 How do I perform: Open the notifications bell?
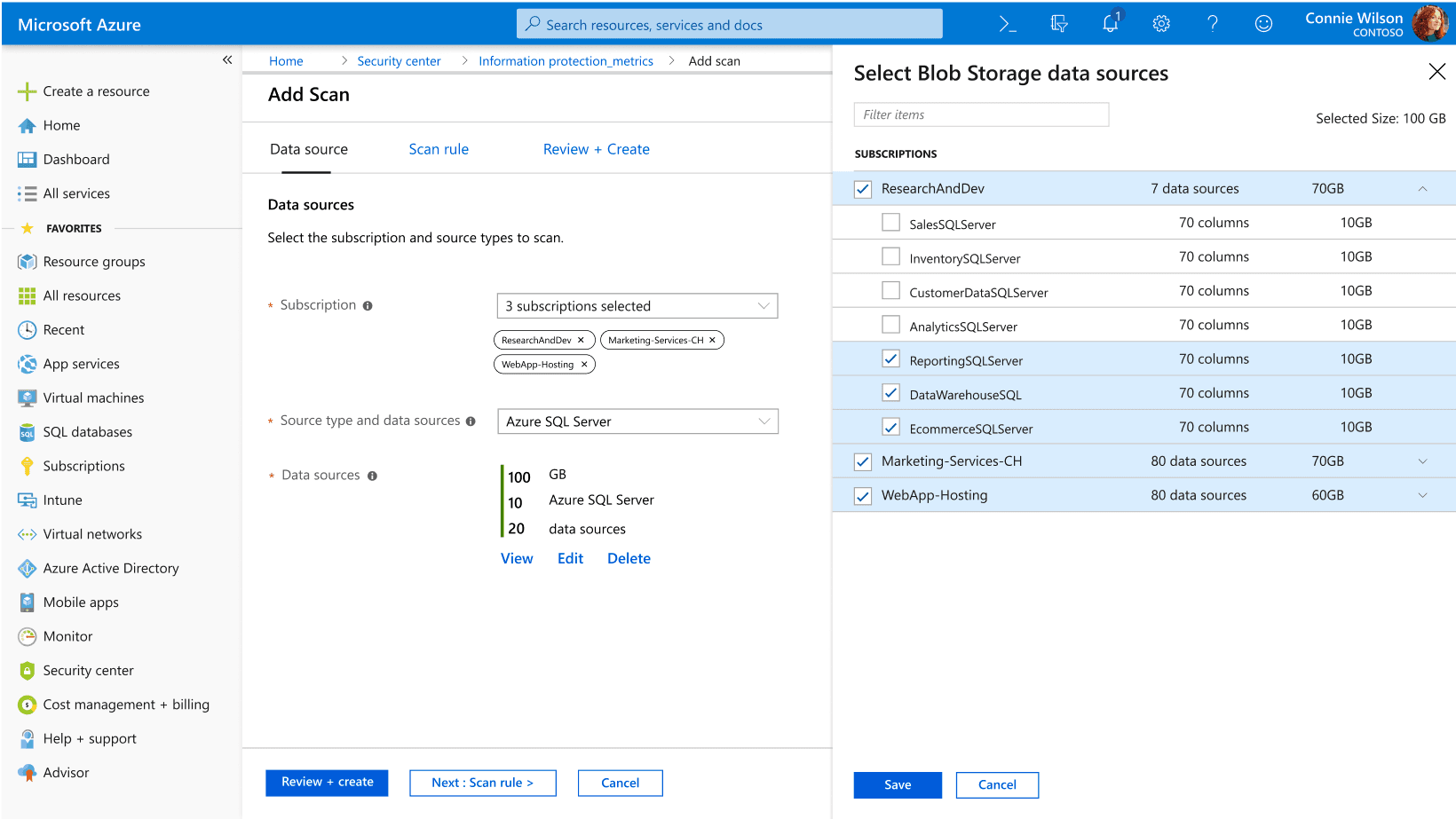point(1111,23)
